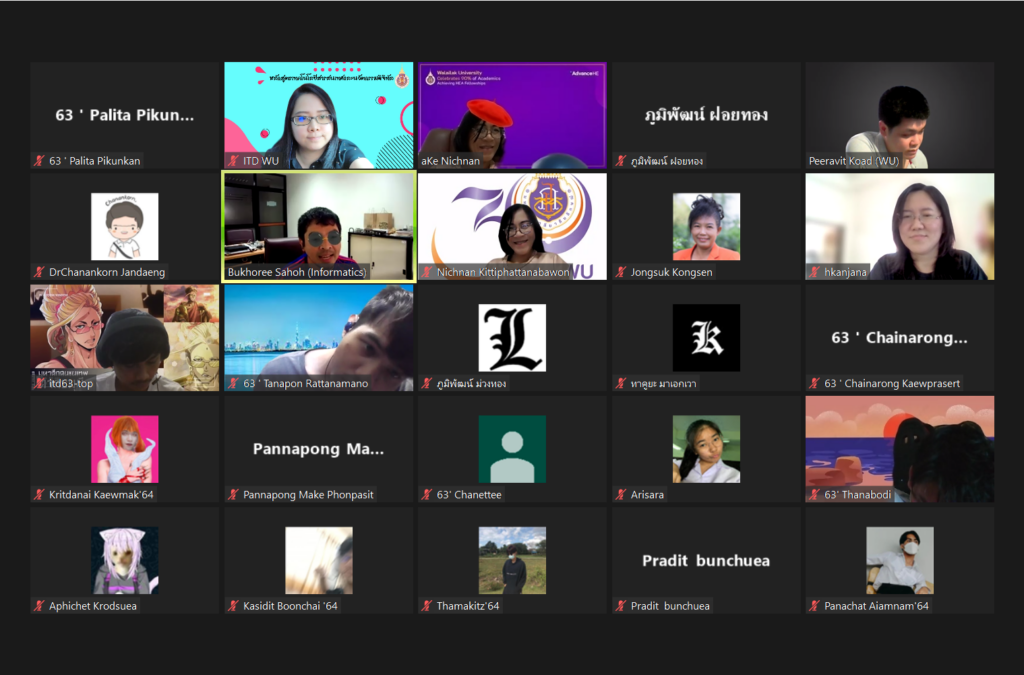Viewport: 1024px width, 675px height.
Task: Click muted mic icon beside Jongsuk Kongsen
Action: click(x=621, y=272)
